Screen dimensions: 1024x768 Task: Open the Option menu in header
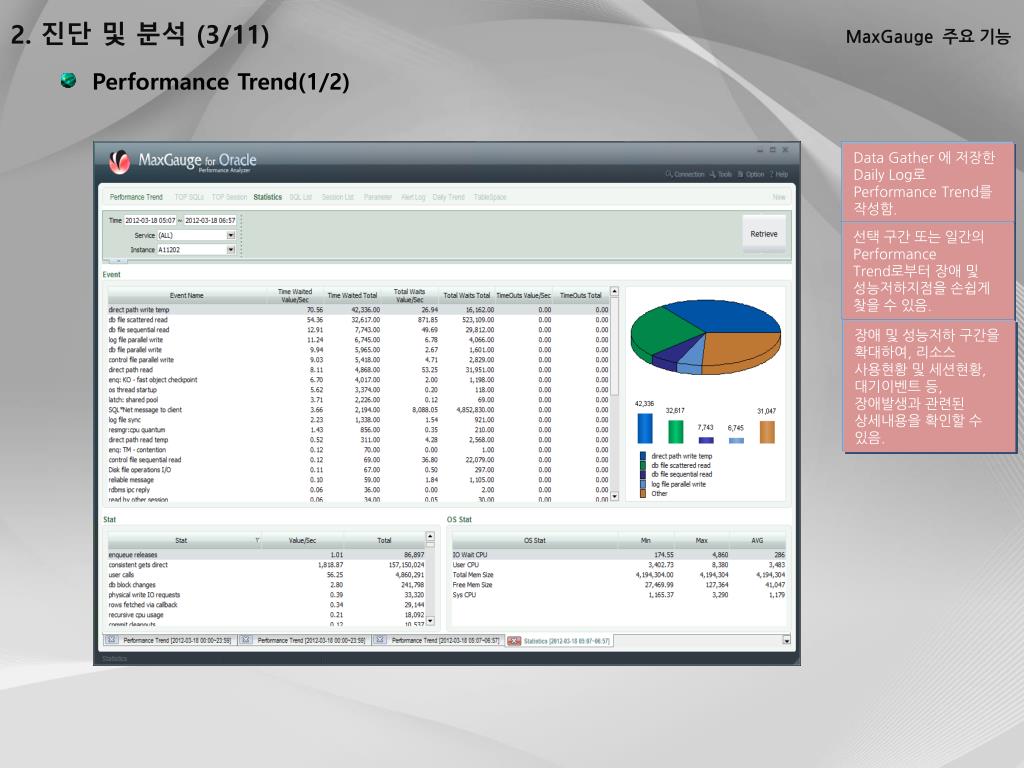[751, 174]
